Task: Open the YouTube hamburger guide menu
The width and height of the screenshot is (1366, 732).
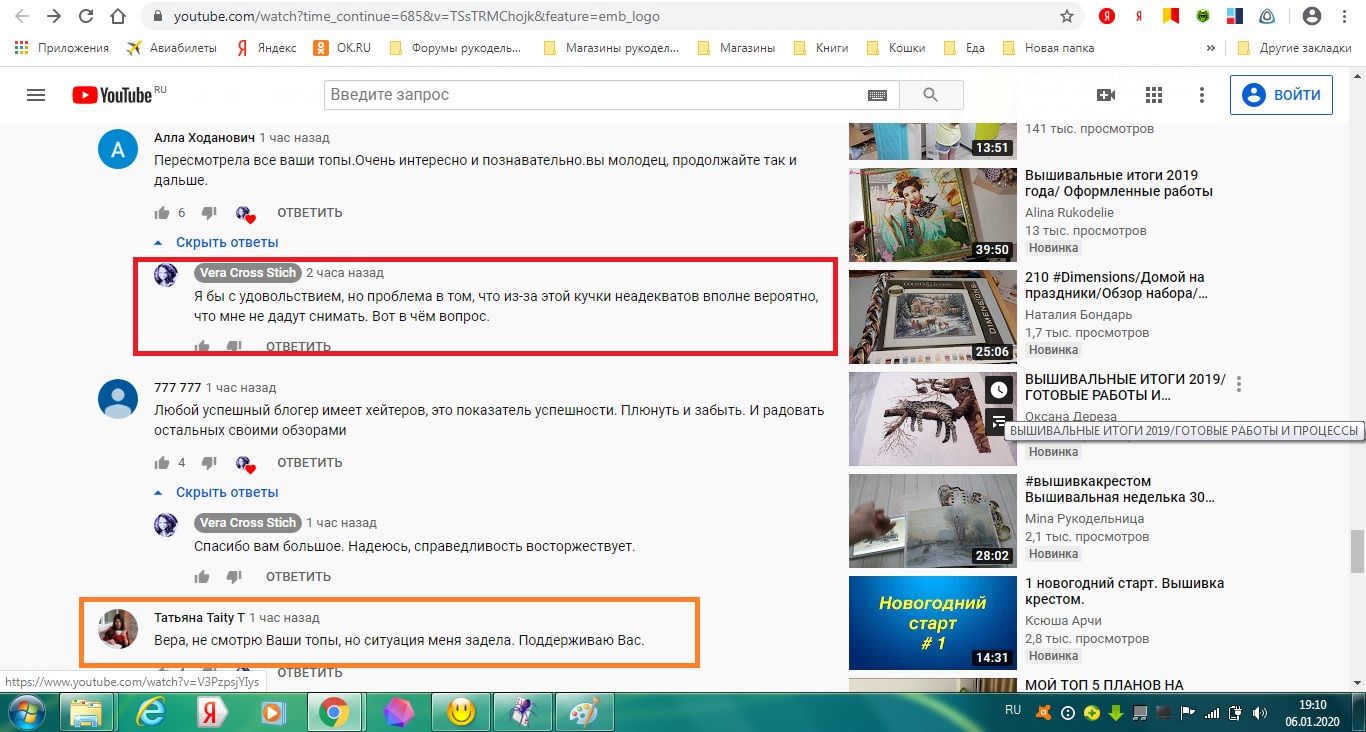Action: click(36, 95)
